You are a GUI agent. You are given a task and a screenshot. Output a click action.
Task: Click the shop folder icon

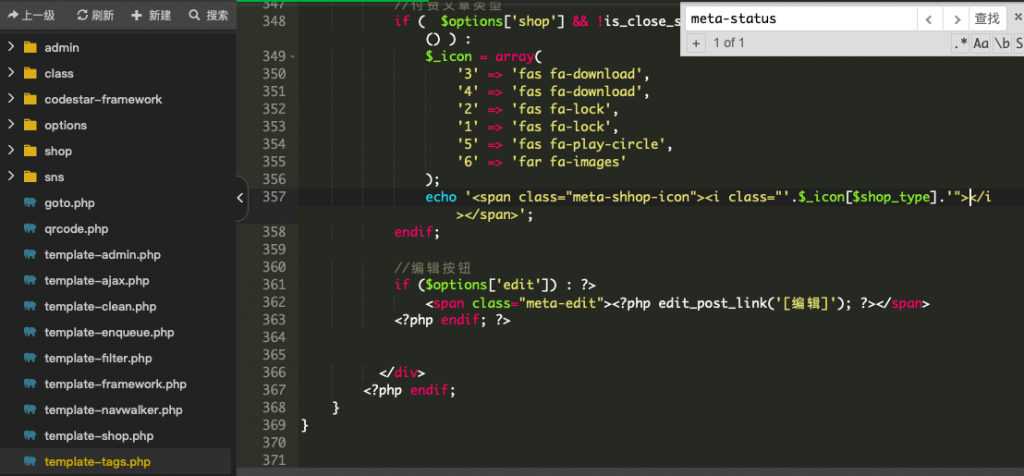point(30,151)
